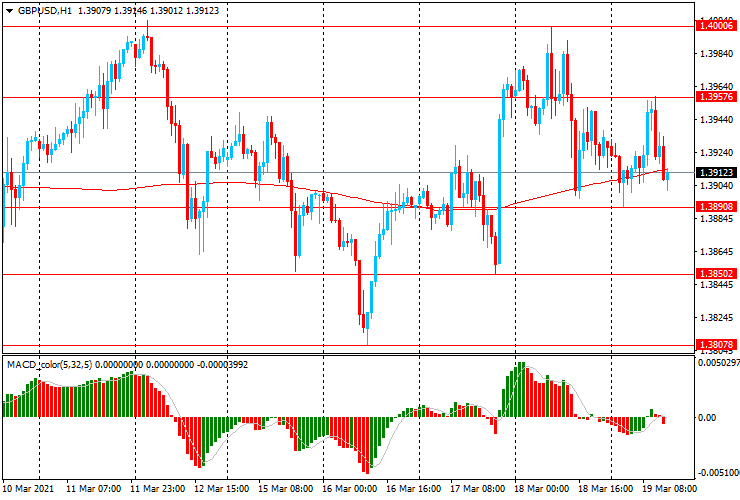Select the 1.40006 red price label

[x=716, y=27]
